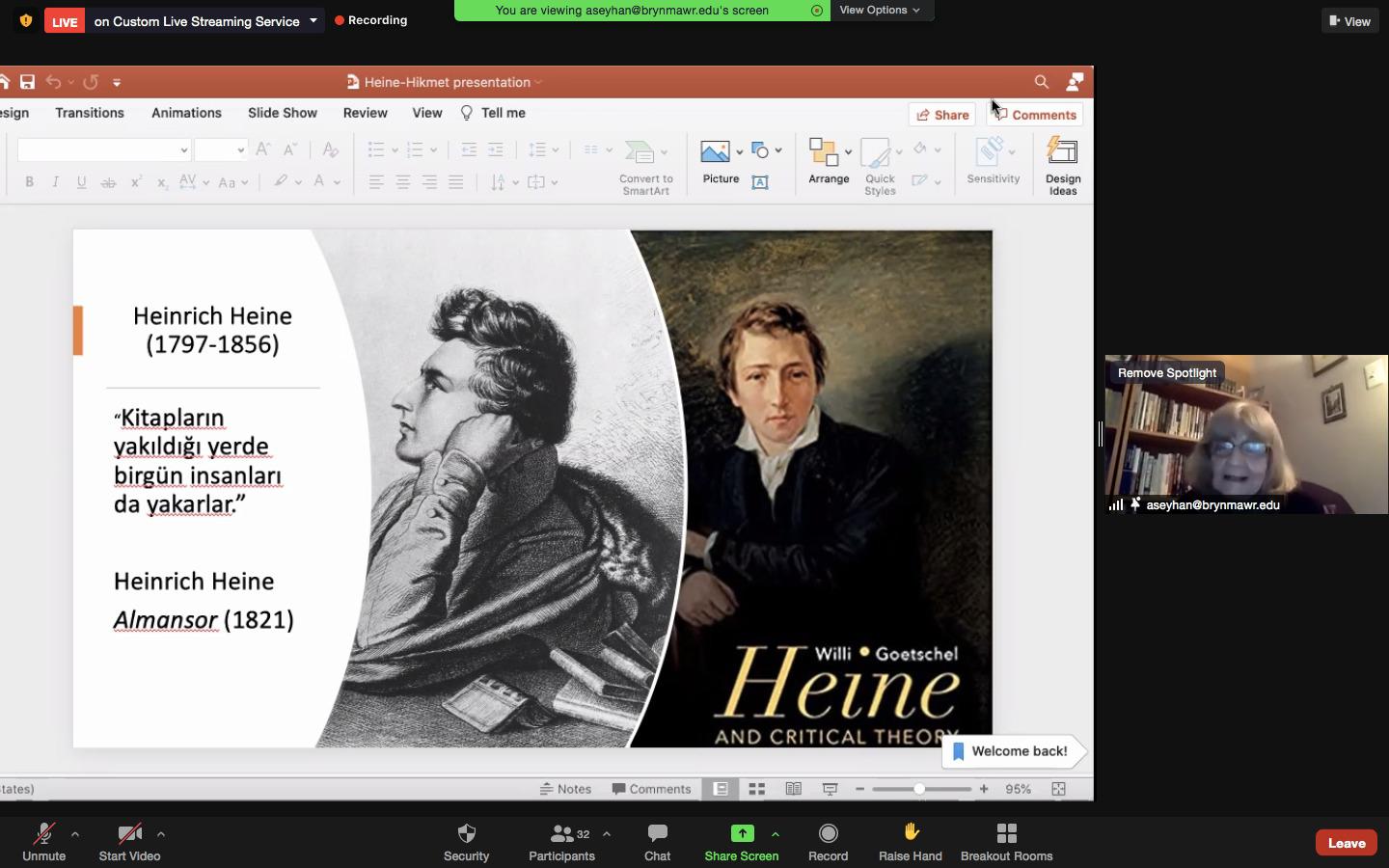The image size is (1389, 868).
Task: Open the font size combo box
Action: (x=221, y=149)
